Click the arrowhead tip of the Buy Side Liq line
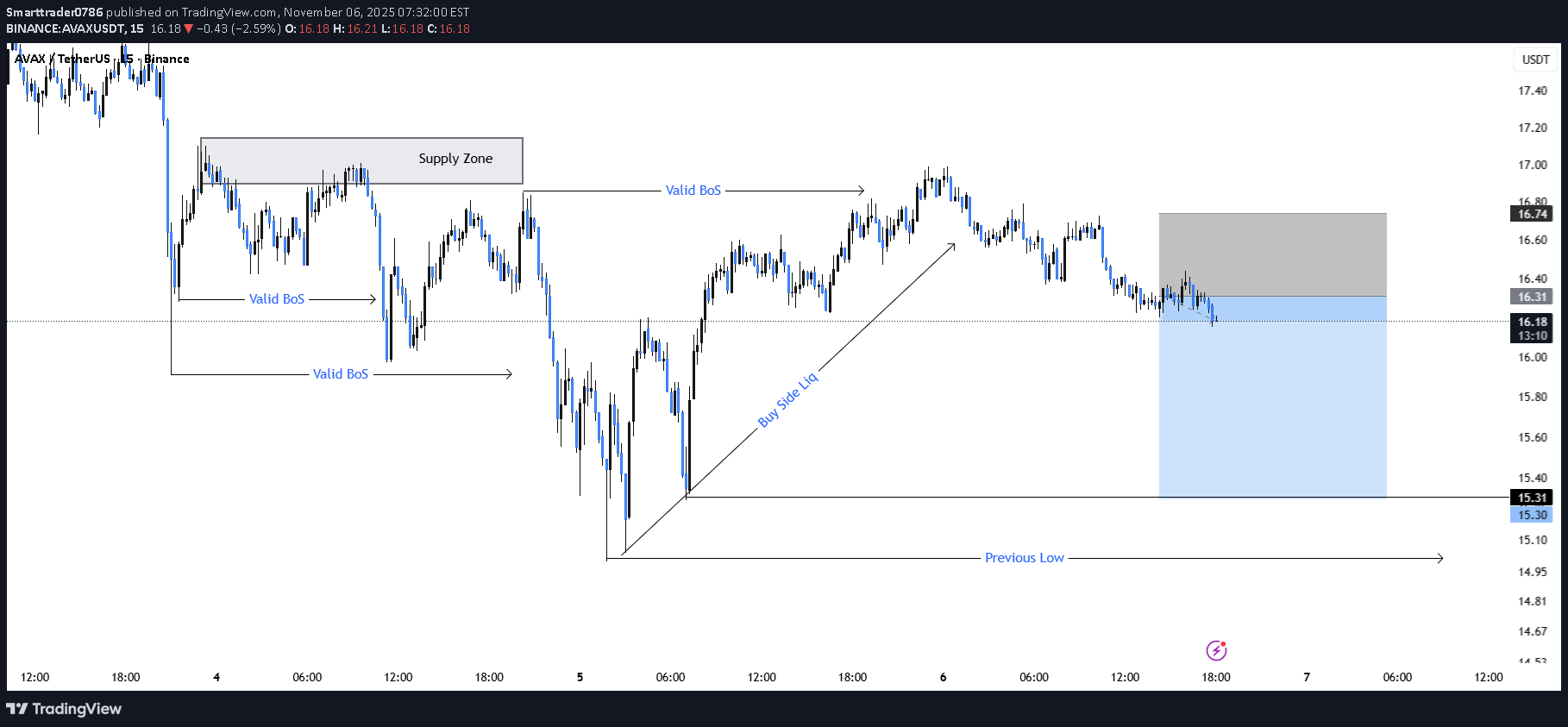 point(953,245)
